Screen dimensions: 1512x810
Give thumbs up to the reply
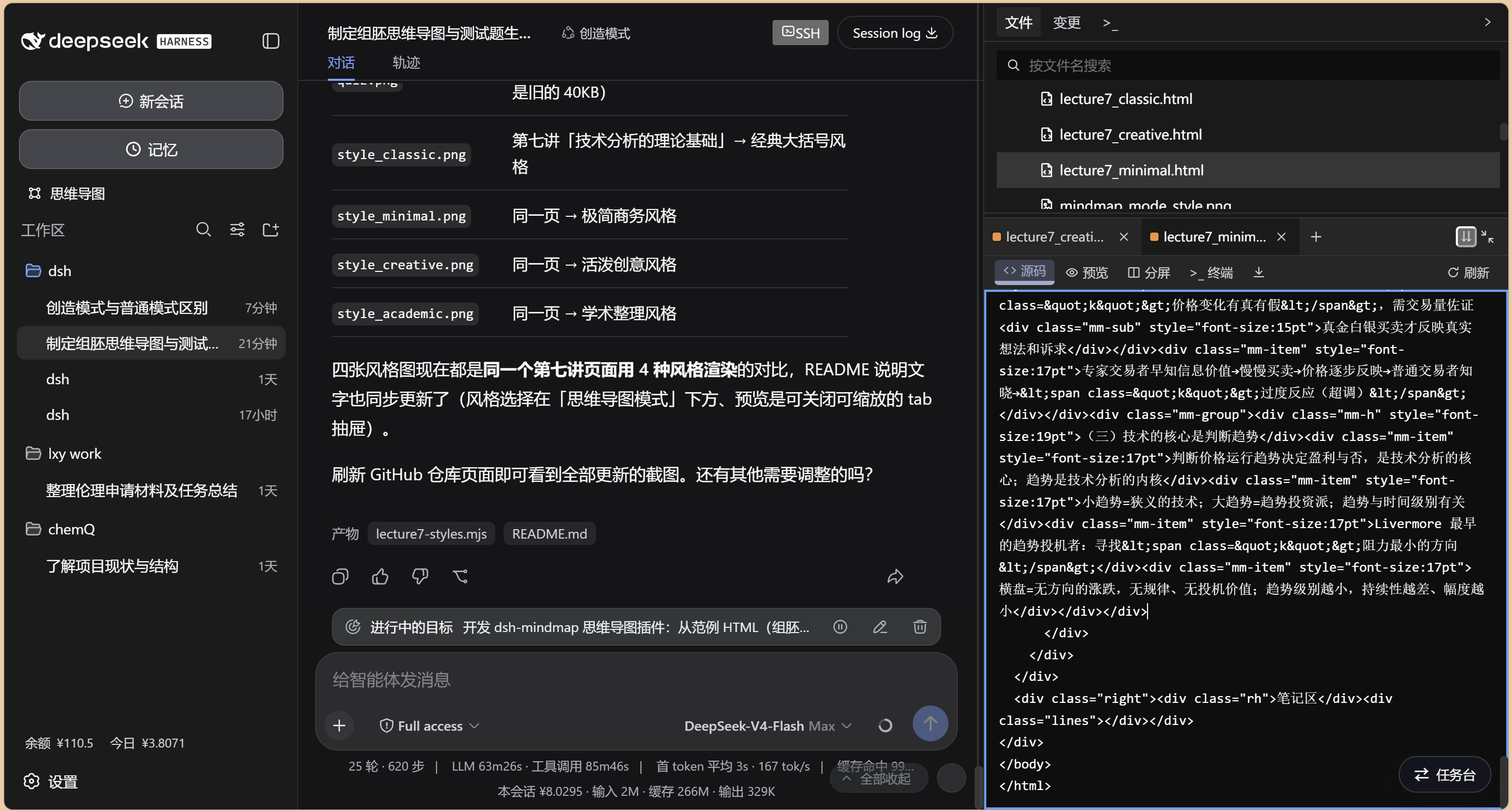380,576
